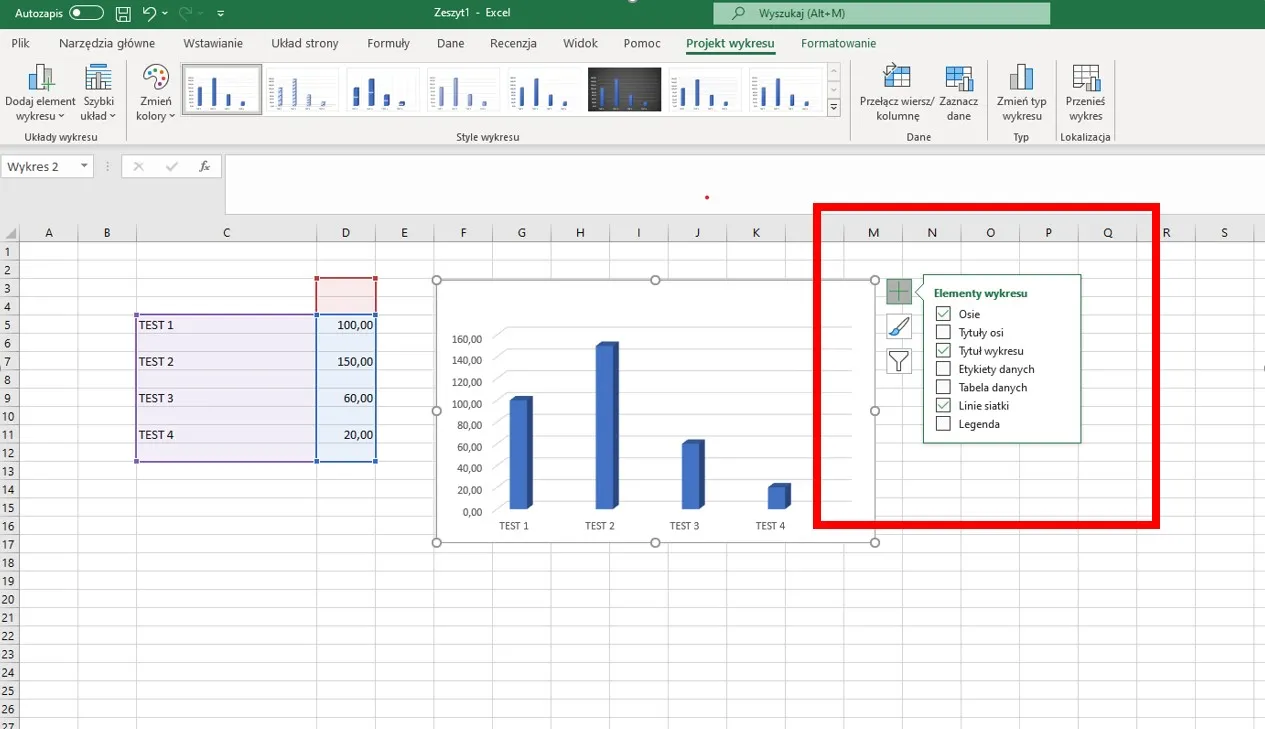Expand the Dodaj element wykresu dropdown
Screen dimensions: 1265x729
pos(40,93)
